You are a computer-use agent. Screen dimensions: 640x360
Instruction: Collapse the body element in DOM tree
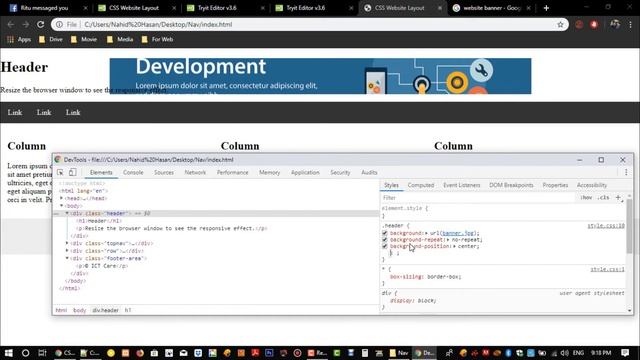62,206
